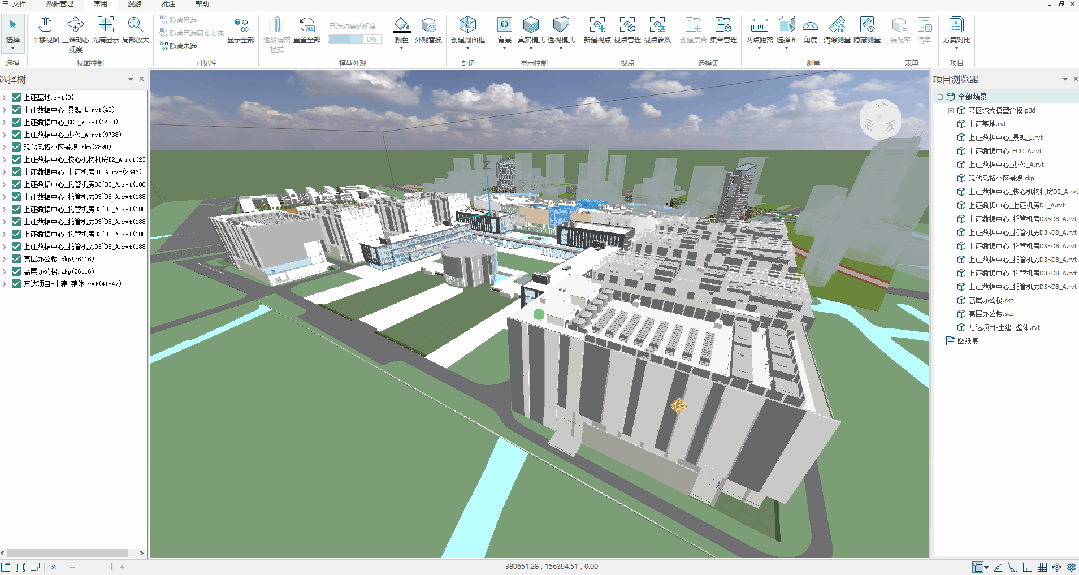1079x575 pixels.
Task: Select the highlighted third ribbon tab
Action: click(101, 4)
